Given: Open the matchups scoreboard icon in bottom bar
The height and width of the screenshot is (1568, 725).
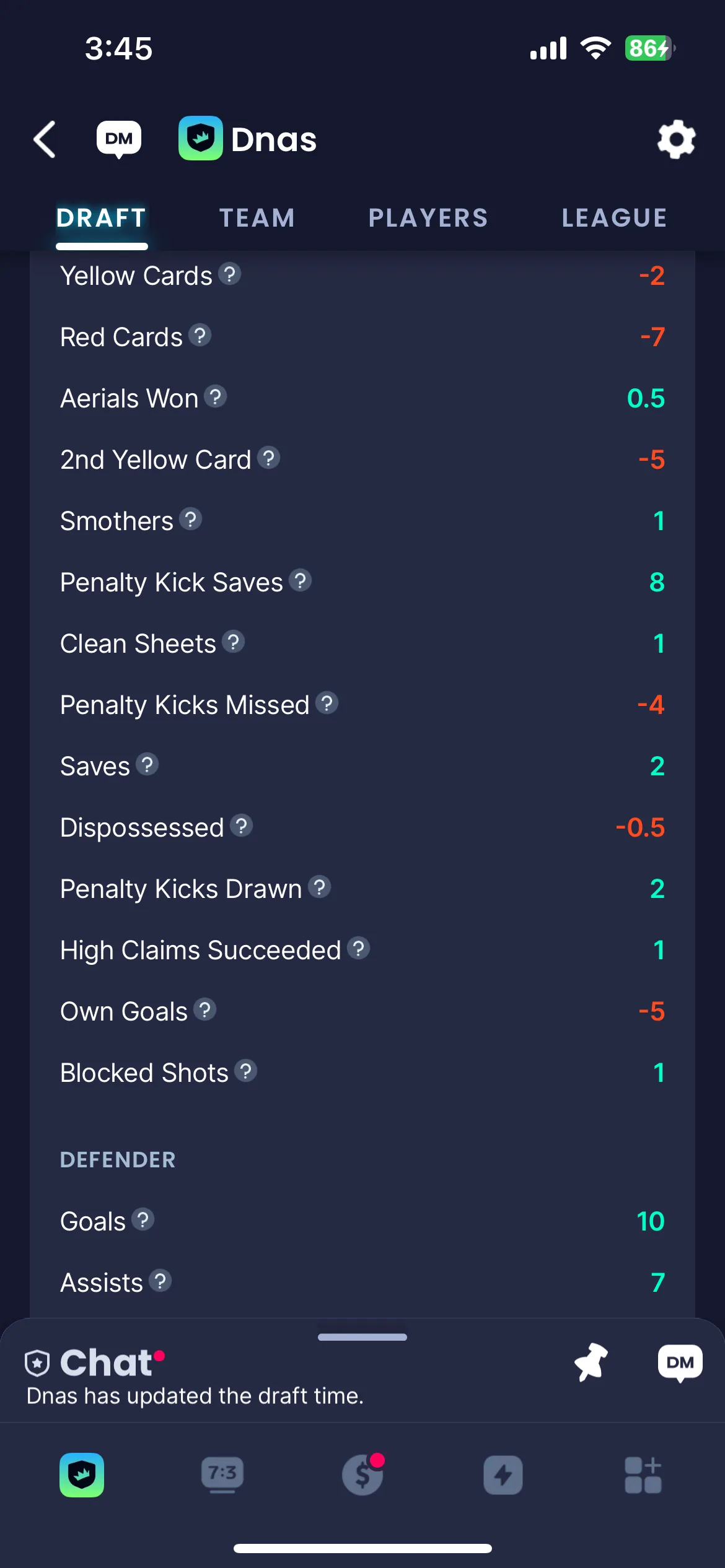Looking at the screenshot, I should tap(222, 1475).
